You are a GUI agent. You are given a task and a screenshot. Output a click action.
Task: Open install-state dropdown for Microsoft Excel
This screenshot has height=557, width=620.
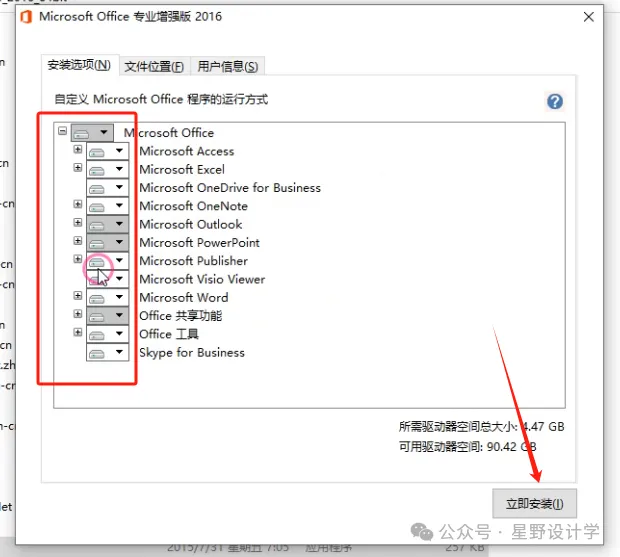(x=108, y=169)
